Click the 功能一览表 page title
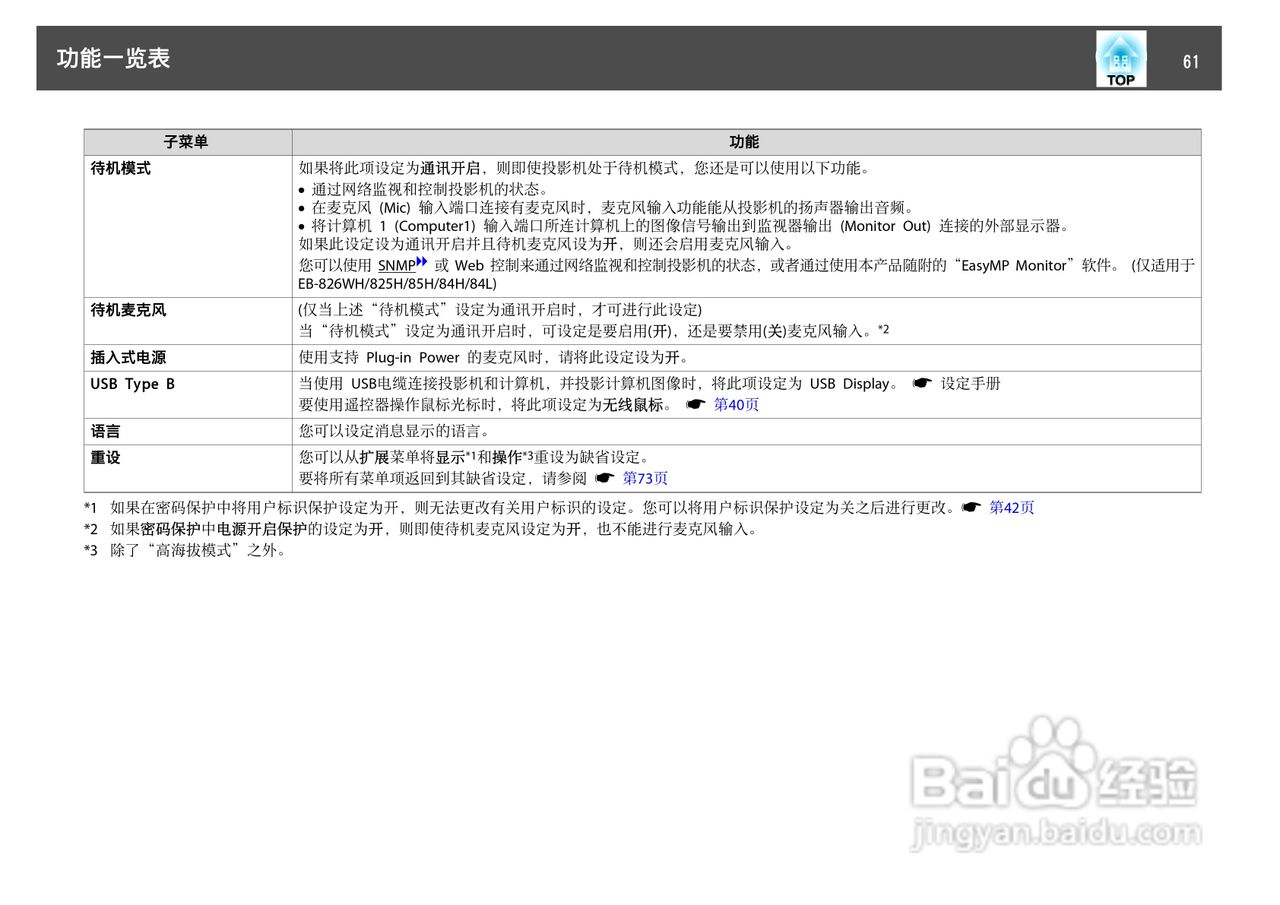Viewport: 1280px width, 905px height. [x=111, y=59]
